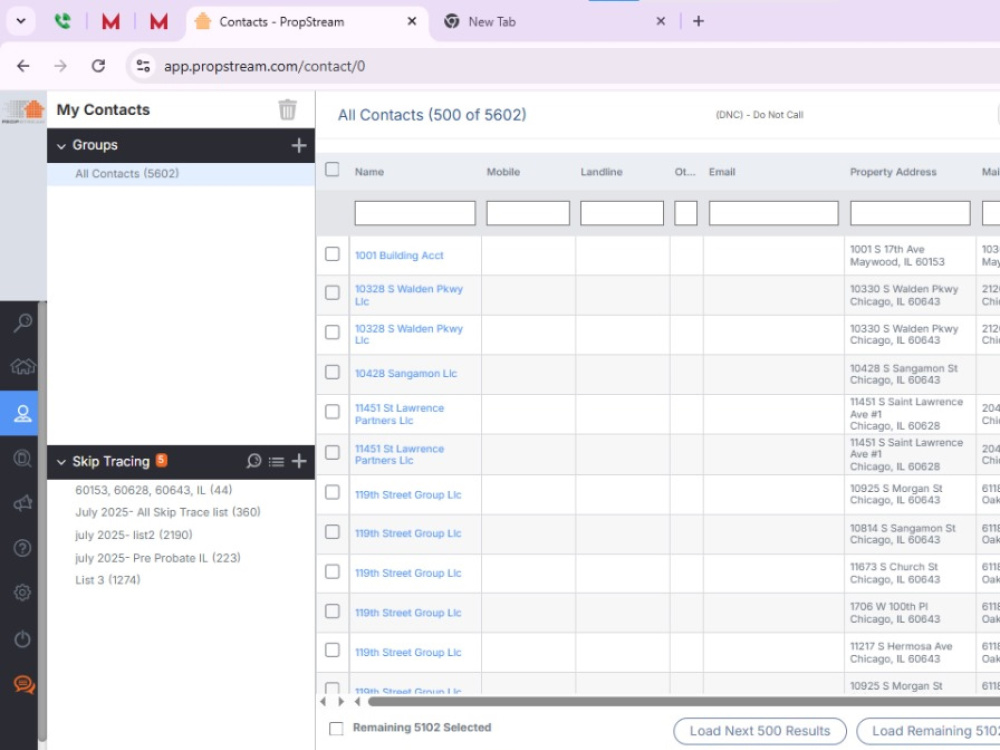Open List 3 (1274)
The image size is (1000, 750).
point(108,580)
